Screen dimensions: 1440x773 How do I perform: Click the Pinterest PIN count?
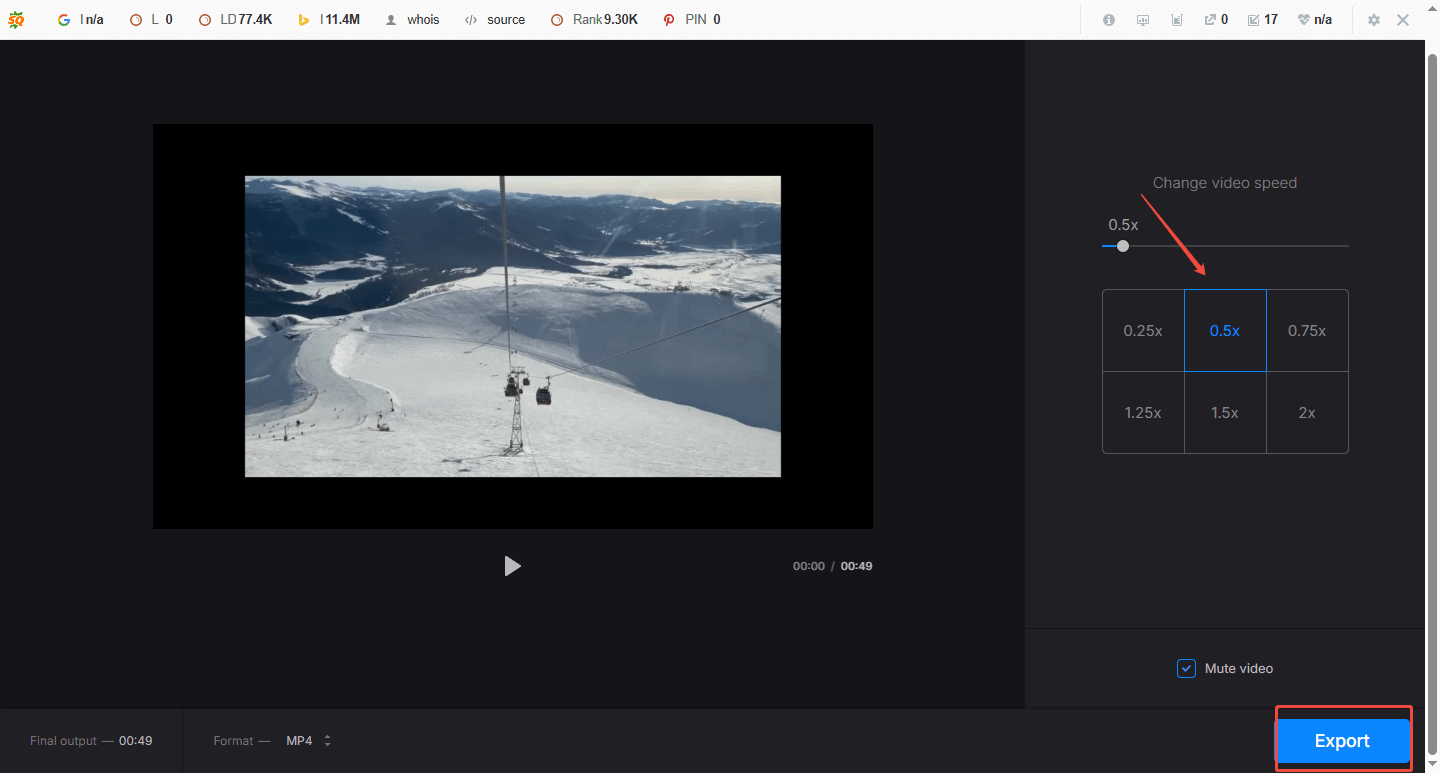(x=692, y=19)
